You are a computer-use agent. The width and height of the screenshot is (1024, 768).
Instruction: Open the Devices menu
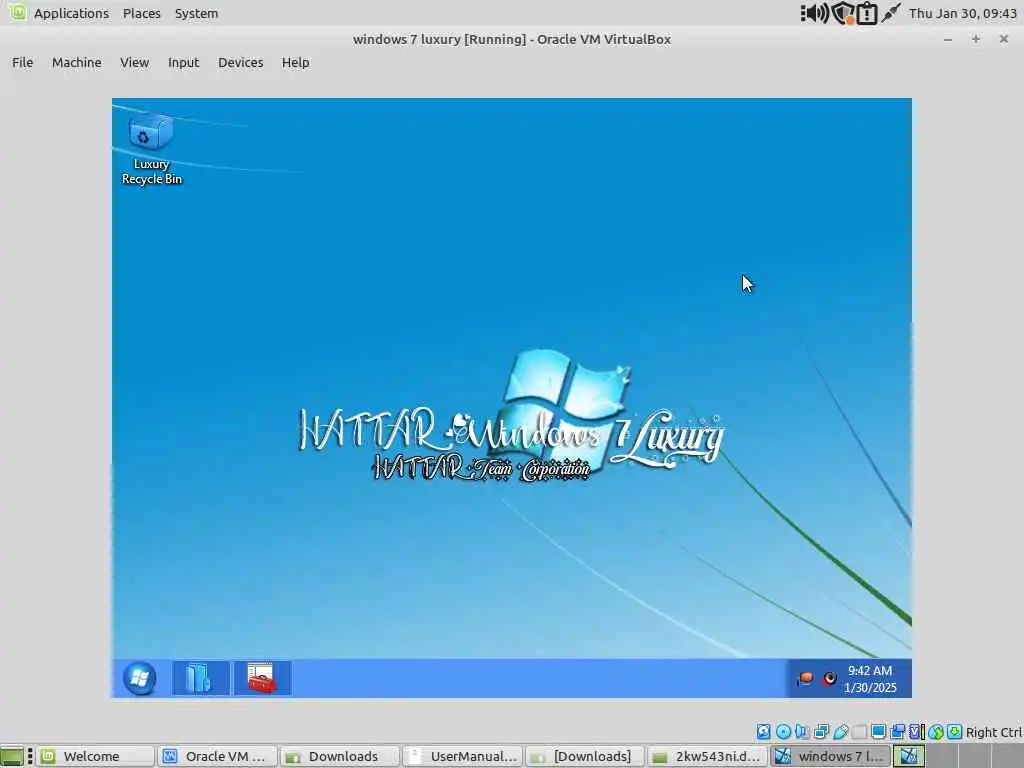pos(240,63)
